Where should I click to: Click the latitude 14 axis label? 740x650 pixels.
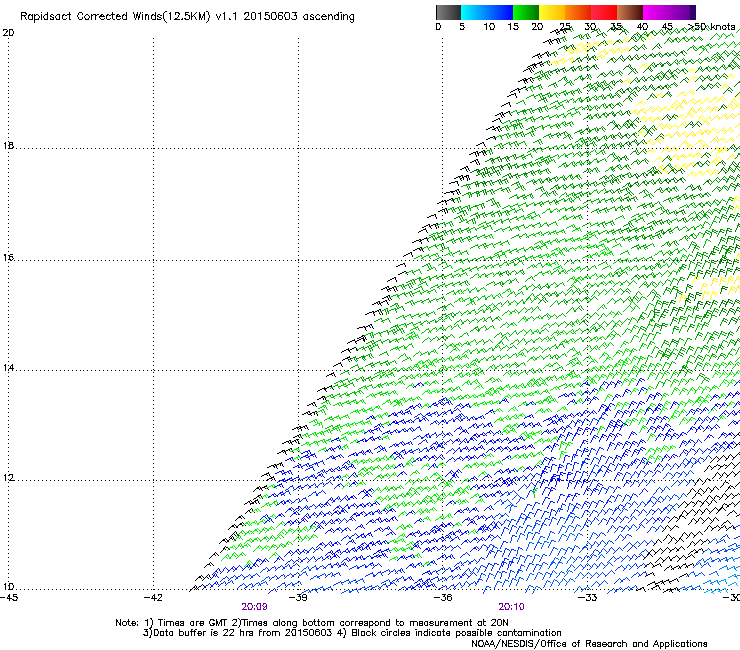[x=8, y=368]
